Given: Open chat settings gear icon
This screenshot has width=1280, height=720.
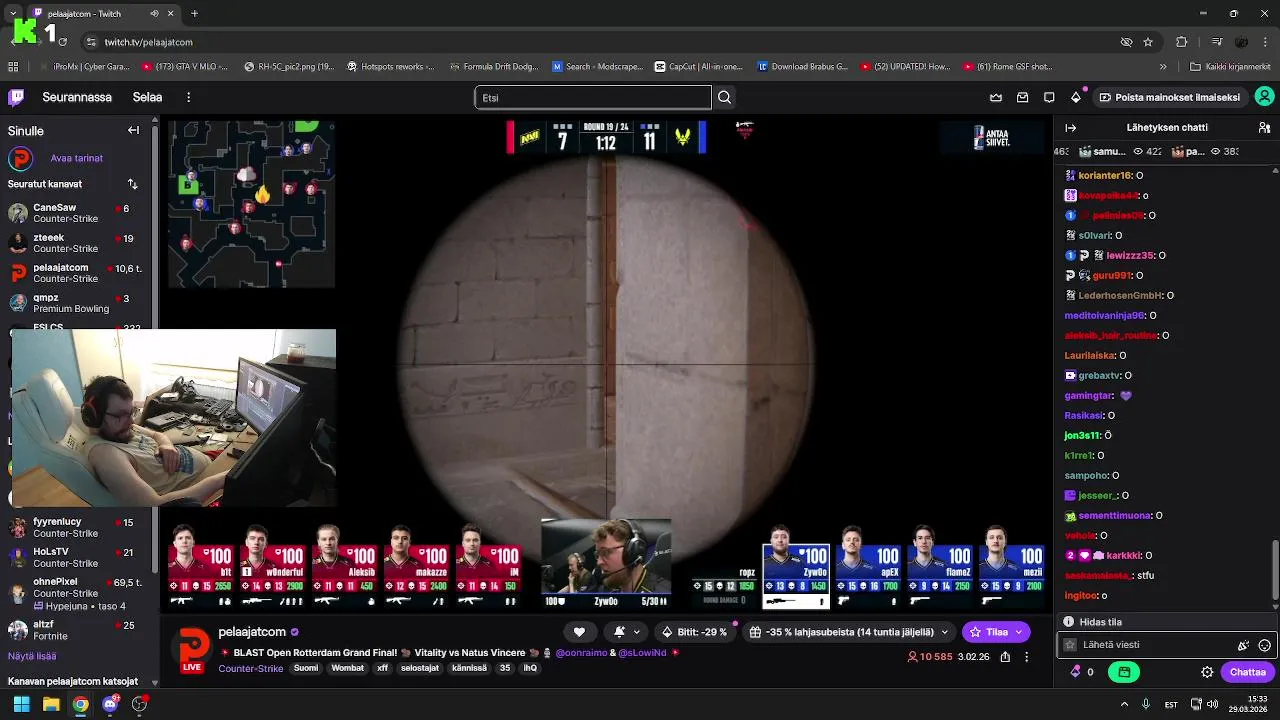Looking at the screenshot, I should pyautogui.click(x=1207, y=672).
